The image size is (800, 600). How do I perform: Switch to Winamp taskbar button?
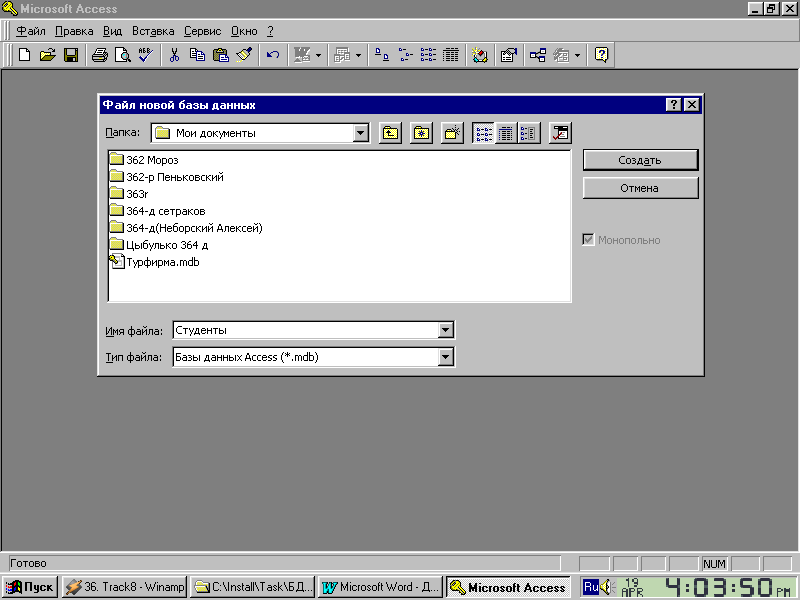(124, 587)
